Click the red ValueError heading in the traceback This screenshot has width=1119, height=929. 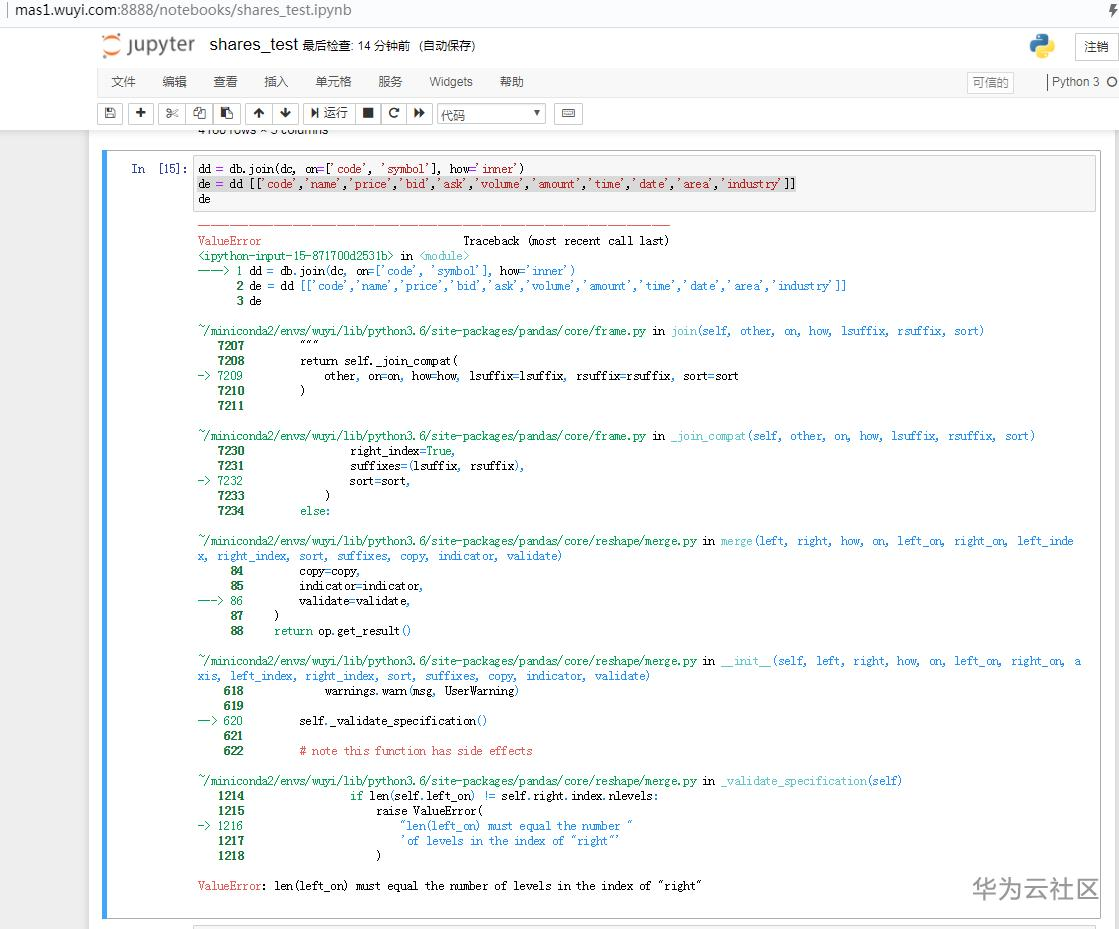pyautogui.click(x=229, y=241)
